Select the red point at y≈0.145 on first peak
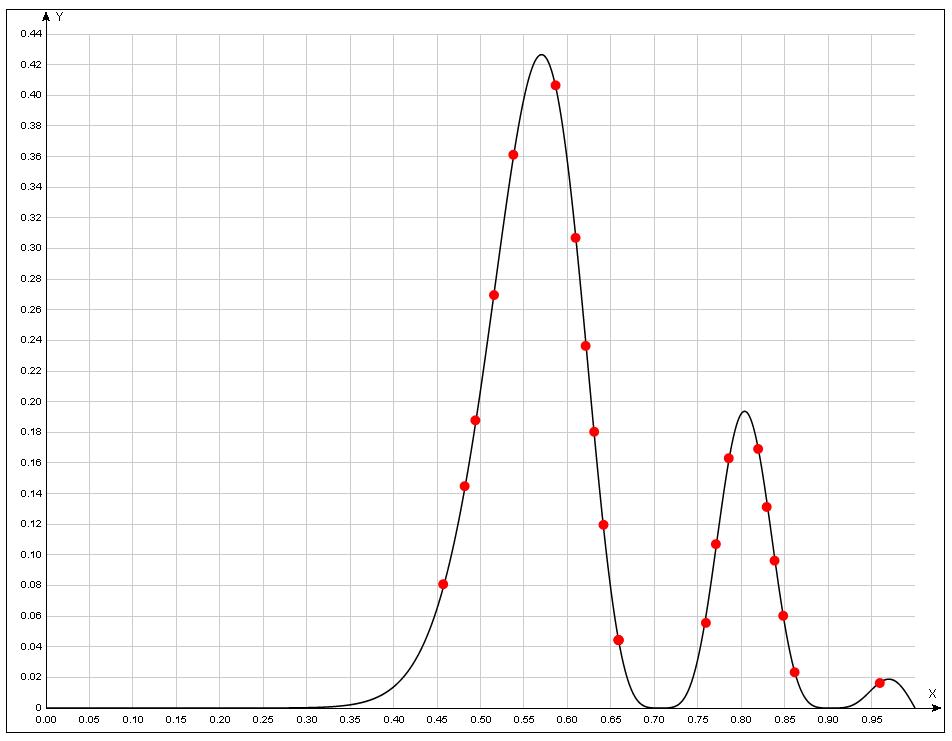Screen dimensions: 952x741 point(464,486)
